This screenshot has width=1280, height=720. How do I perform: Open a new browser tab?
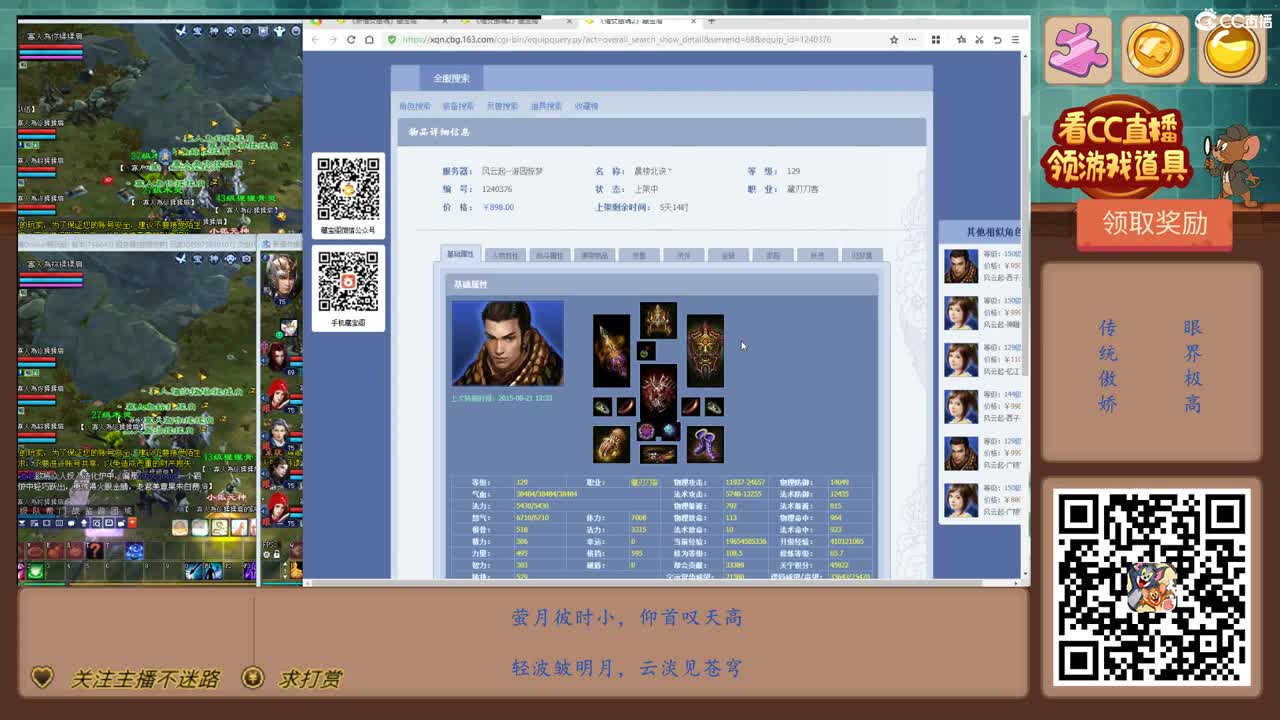[x=712, y=21]
